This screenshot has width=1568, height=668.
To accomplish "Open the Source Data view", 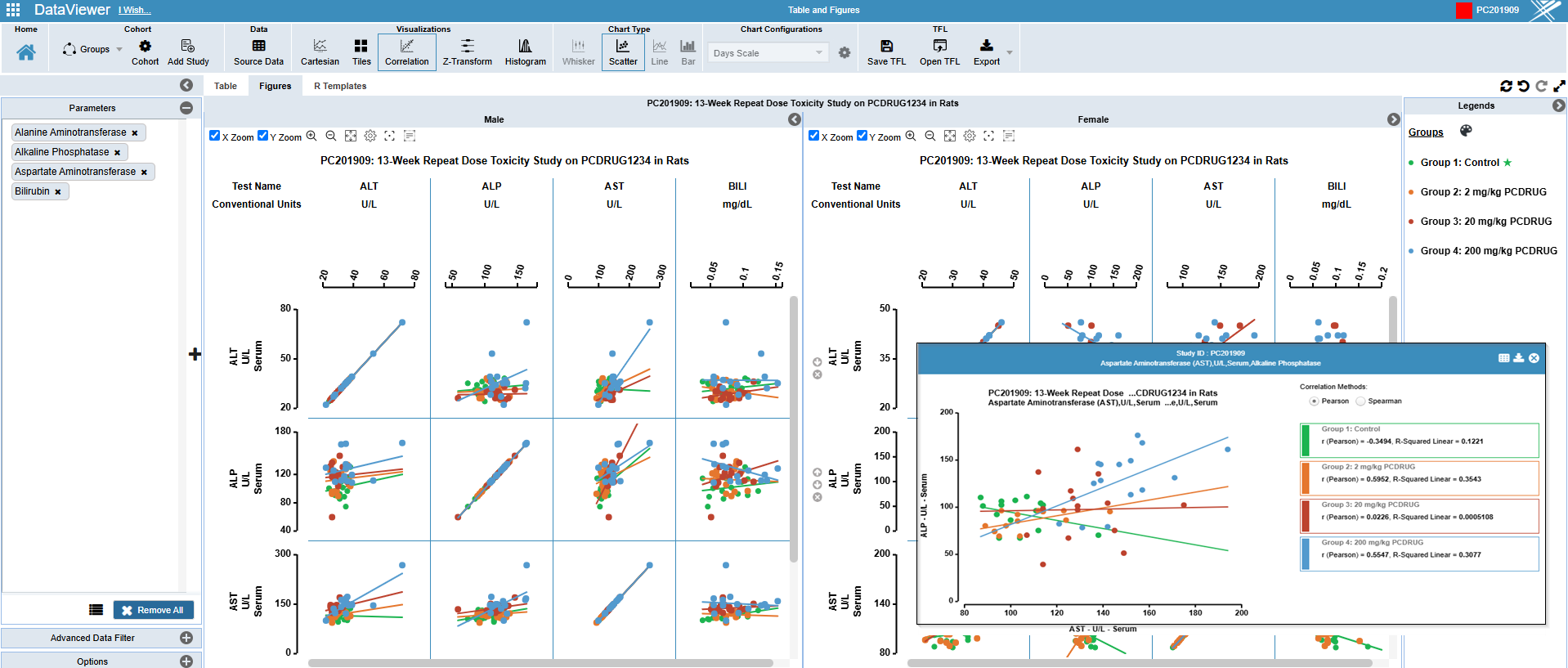I will click(258, 52).
